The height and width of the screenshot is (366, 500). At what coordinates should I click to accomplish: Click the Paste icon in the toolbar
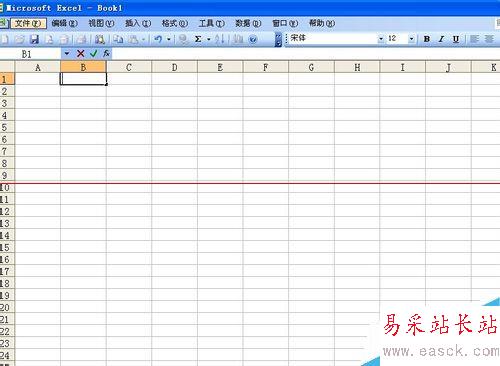(133, 39)
